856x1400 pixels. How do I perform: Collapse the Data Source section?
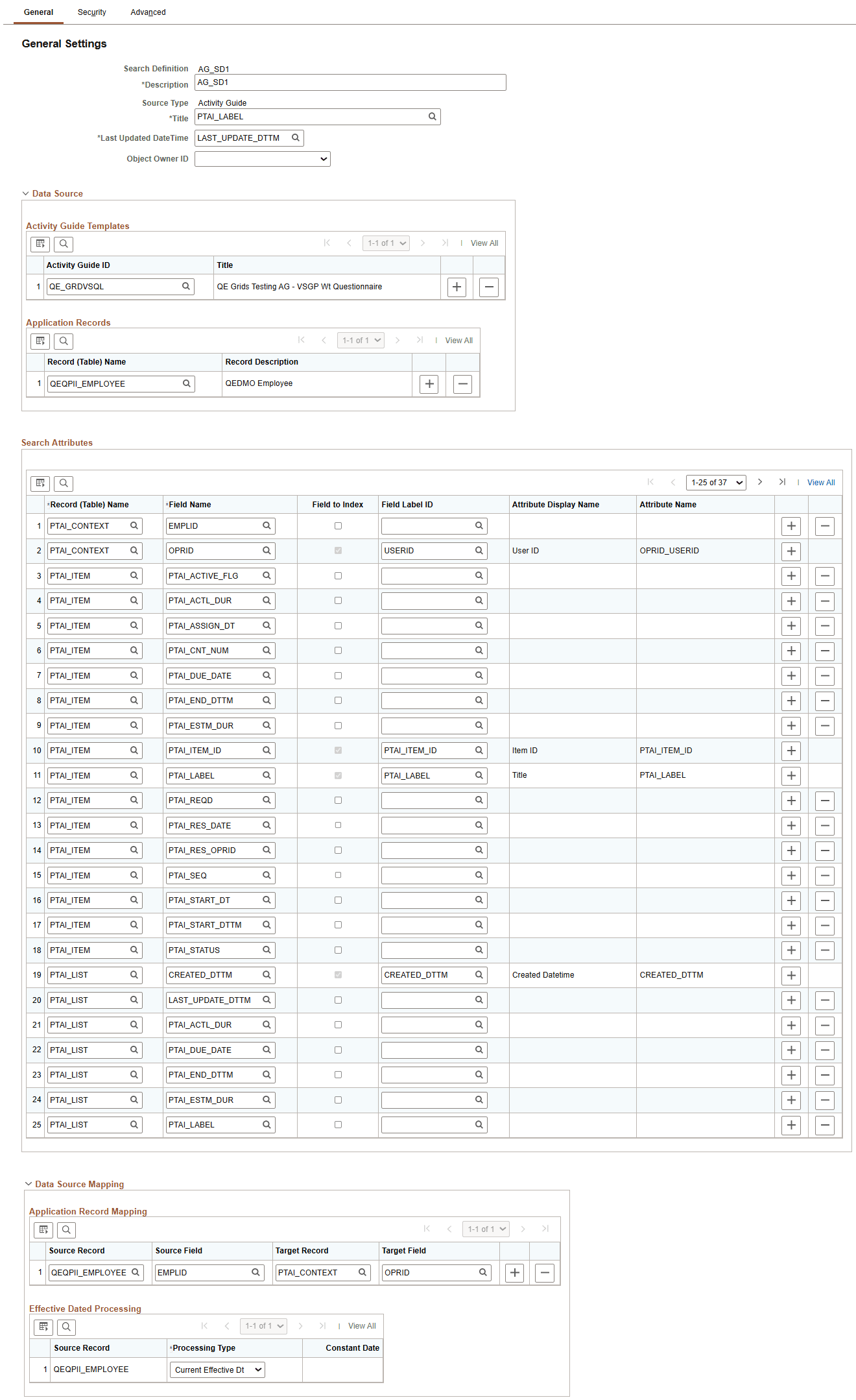point(26,193)
